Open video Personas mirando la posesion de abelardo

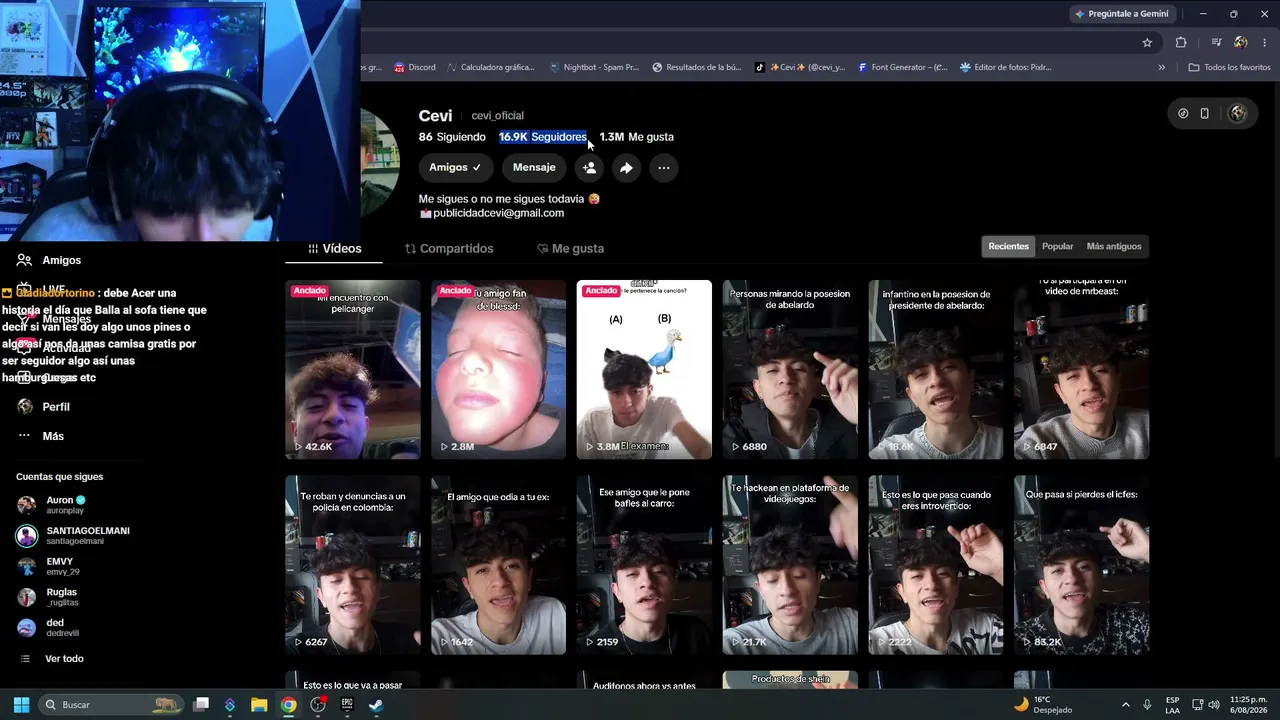pos(790,369)
